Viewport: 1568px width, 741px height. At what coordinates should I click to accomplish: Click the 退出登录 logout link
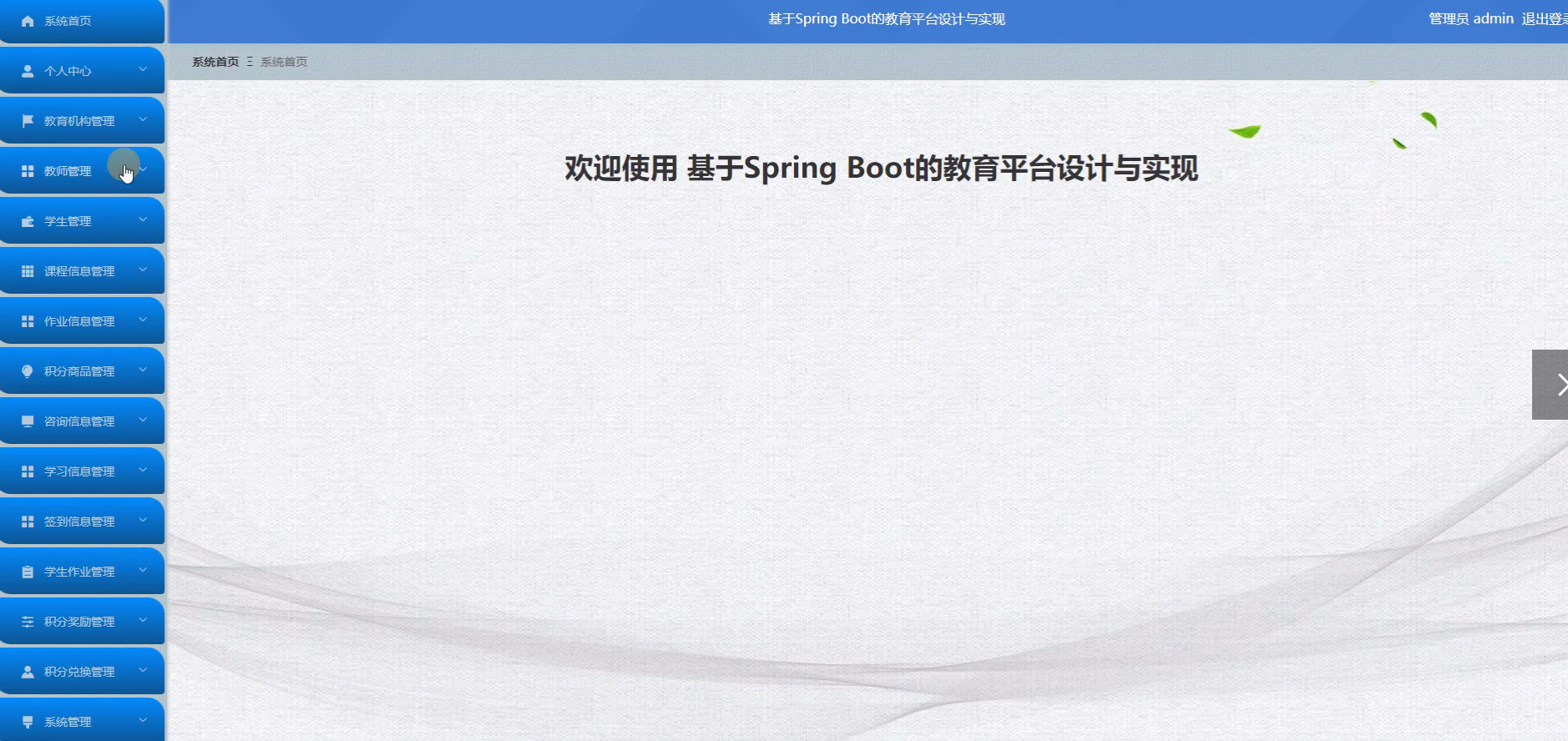pos(1545,18)
